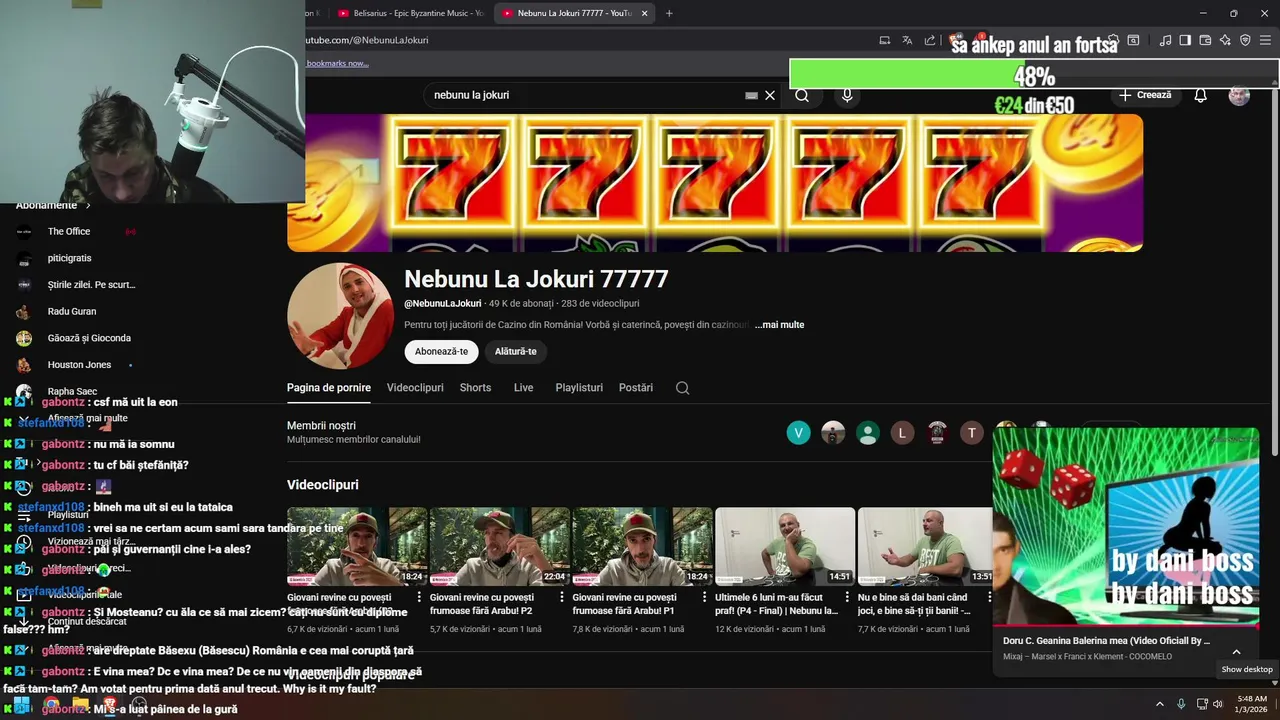Open options for 'Nu e bine să dai bani' video
Screen dimensions: 1280x720
pos(989,597)
